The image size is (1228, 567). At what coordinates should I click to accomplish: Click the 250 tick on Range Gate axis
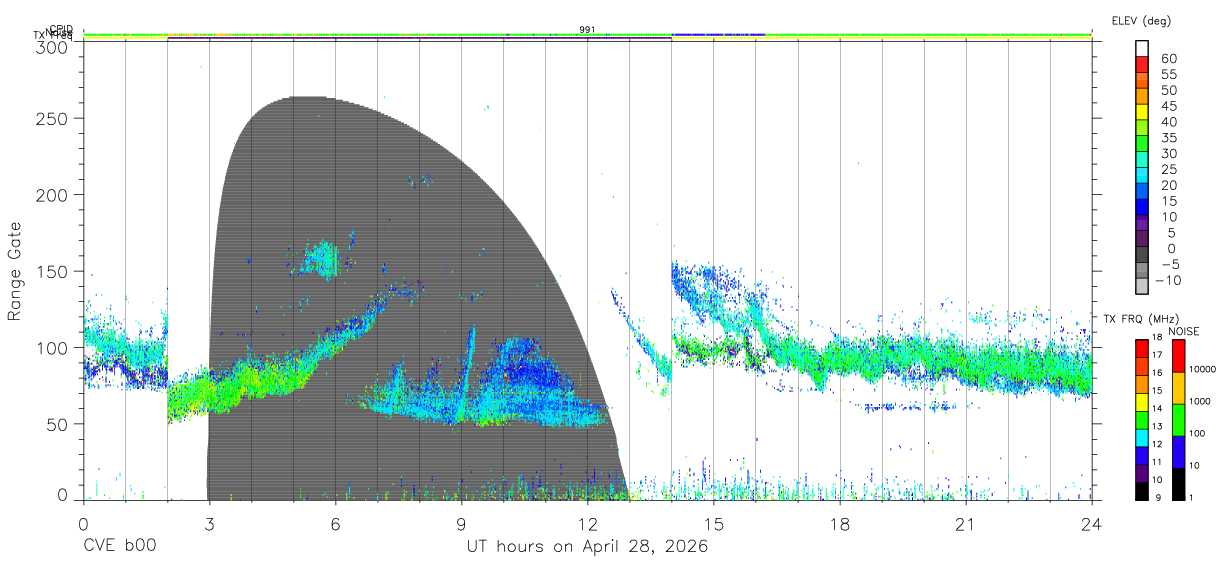[x=53, y=118]
